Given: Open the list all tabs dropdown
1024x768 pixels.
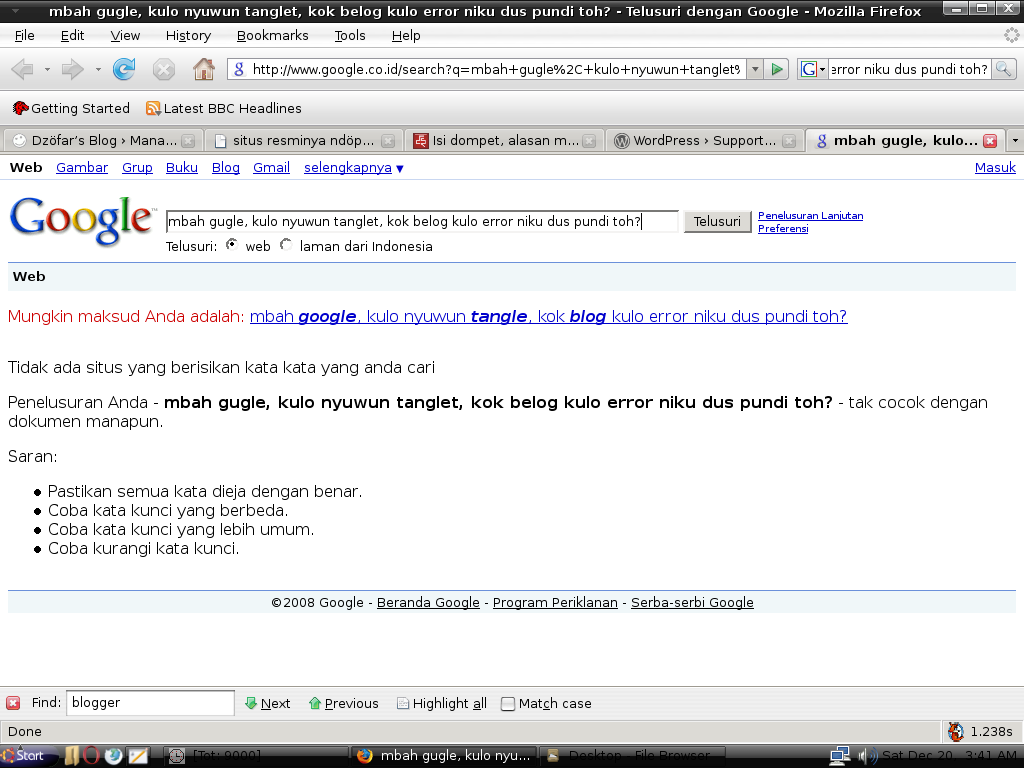Looking at the screenshot, I should click(x=1014, y=140).
